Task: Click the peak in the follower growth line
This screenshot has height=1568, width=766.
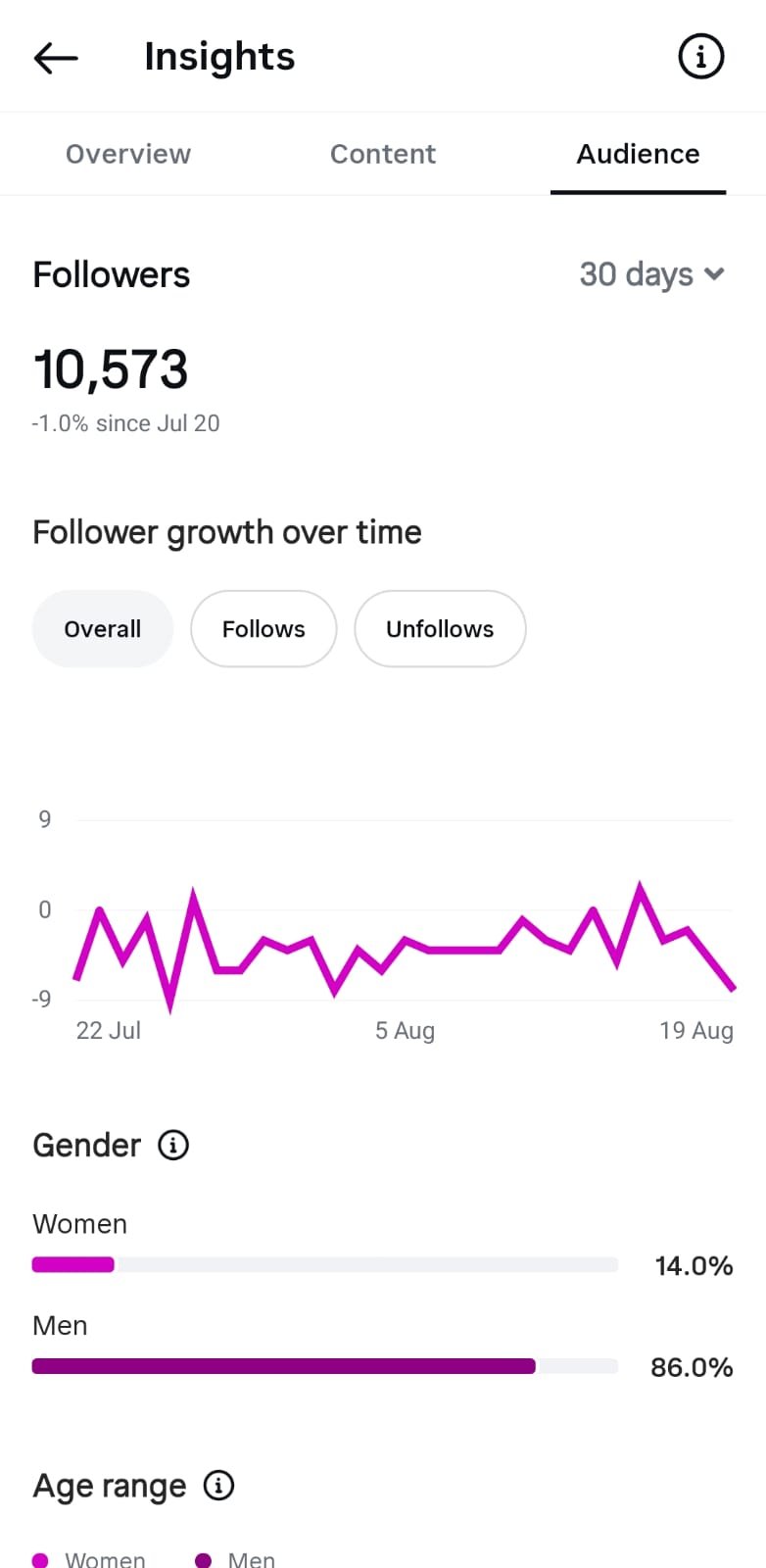Action: (x=641, y=888)
